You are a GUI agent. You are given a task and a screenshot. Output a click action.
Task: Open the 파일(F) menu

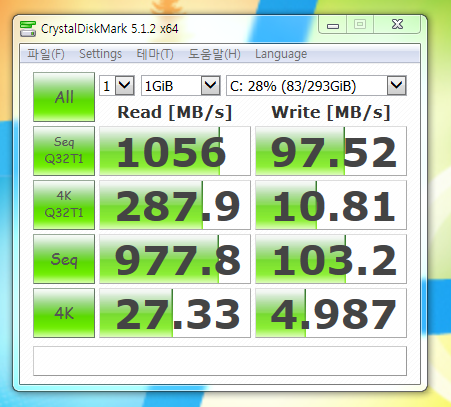pos(46,54)
